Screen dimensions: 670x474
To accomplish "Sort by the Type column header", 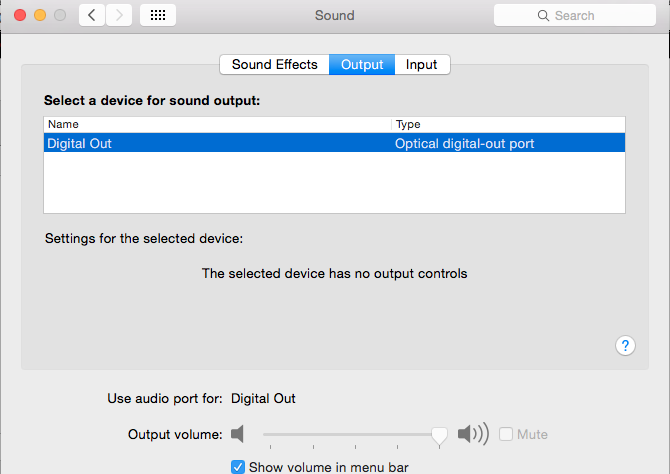I will pos(508,124).
